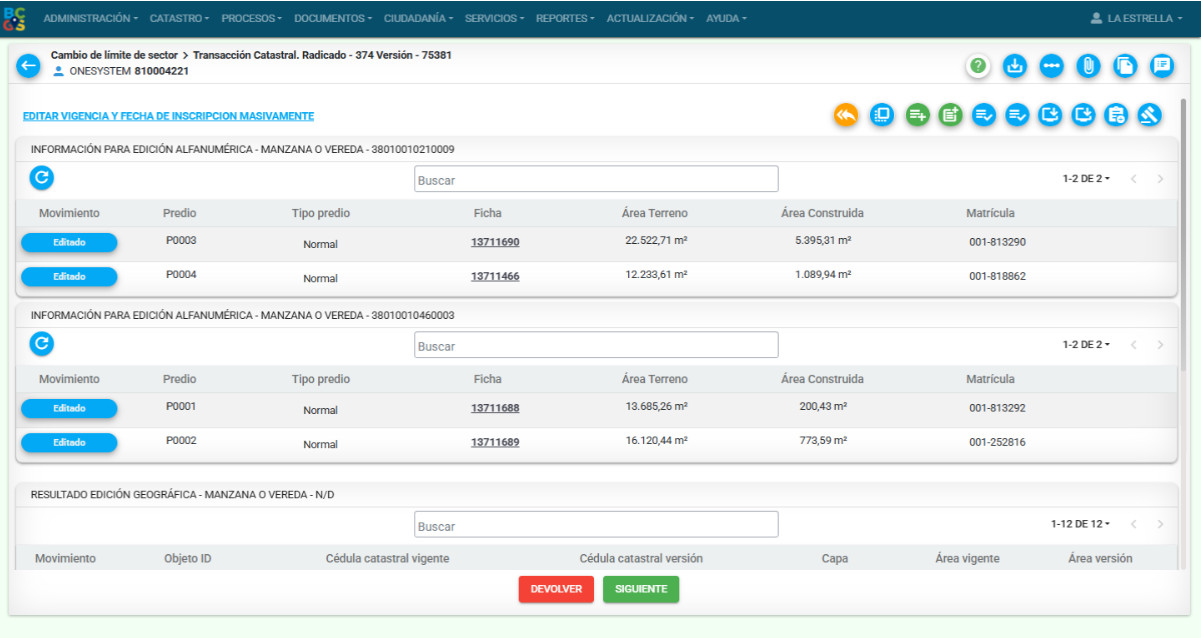Refresh the manzana 38010010460003 table

[x=41, y=344]
